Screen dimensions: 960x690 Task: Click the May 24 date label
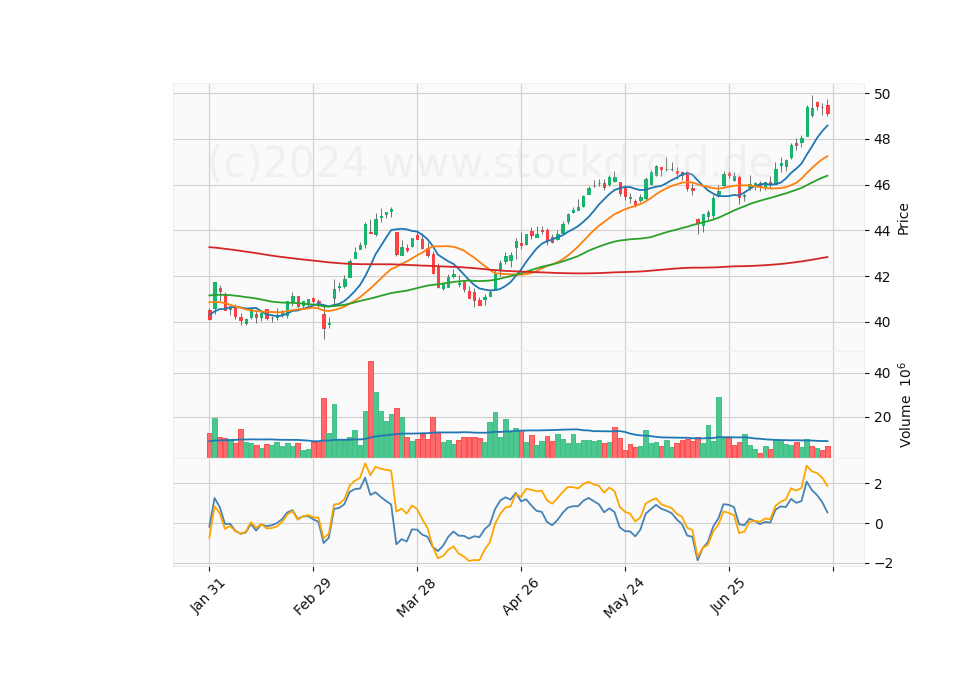point(623,598)
